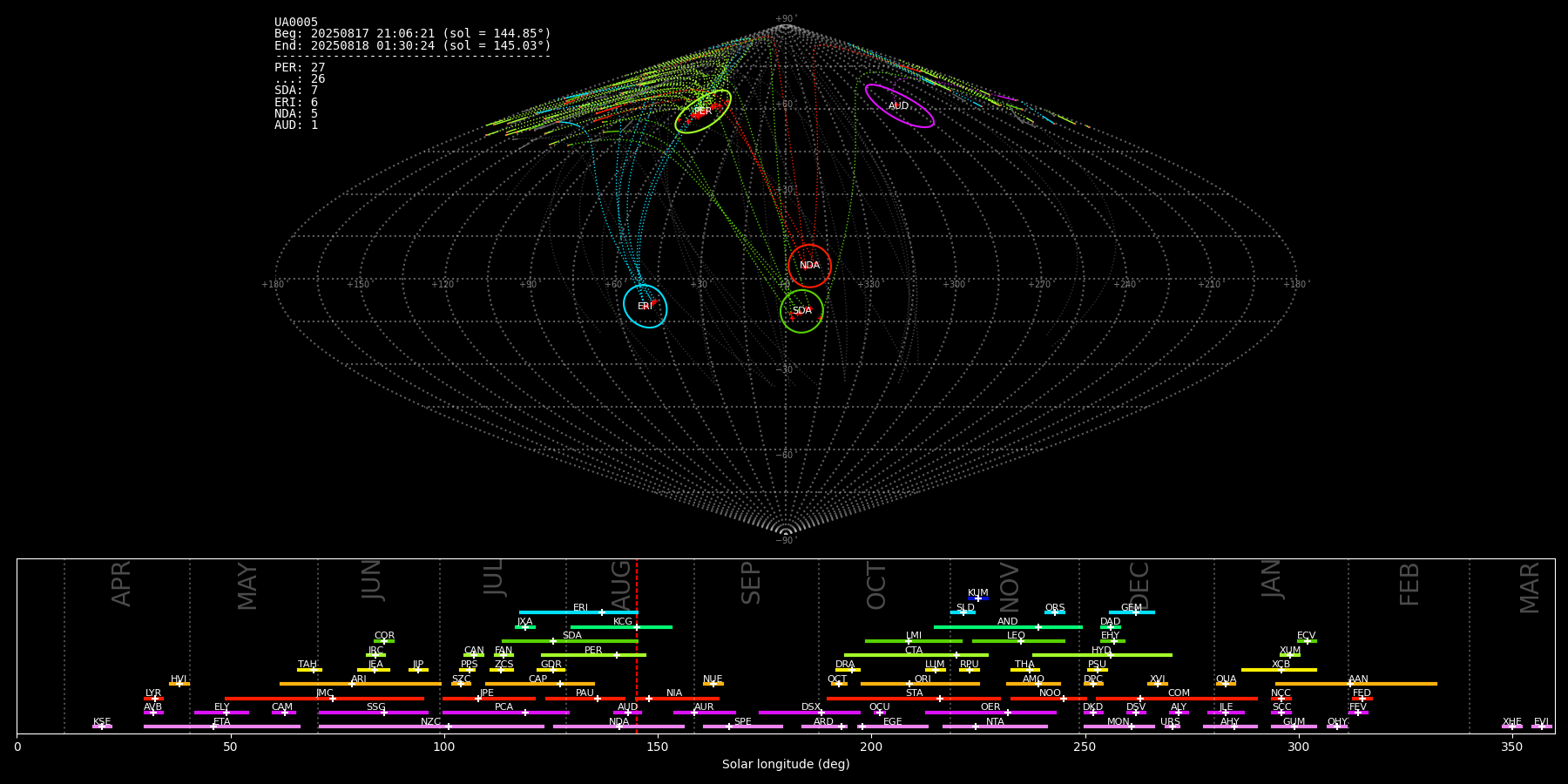Click the red NDA radiant circle on the sky map
This screenshot has width=1568, height=784.
pos(810,266)
